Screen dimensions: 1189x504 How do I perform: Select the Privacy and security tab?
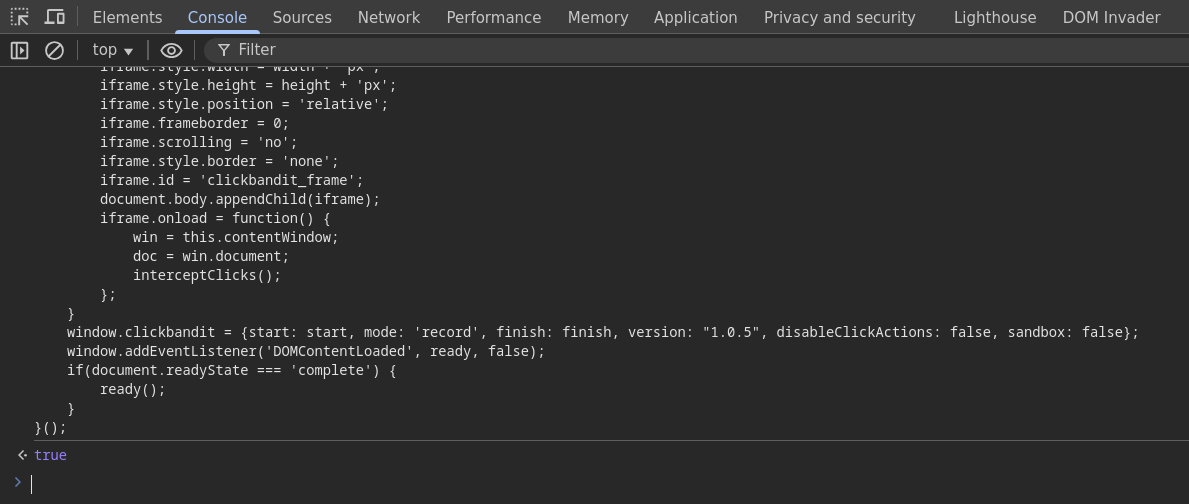[839, 18]
